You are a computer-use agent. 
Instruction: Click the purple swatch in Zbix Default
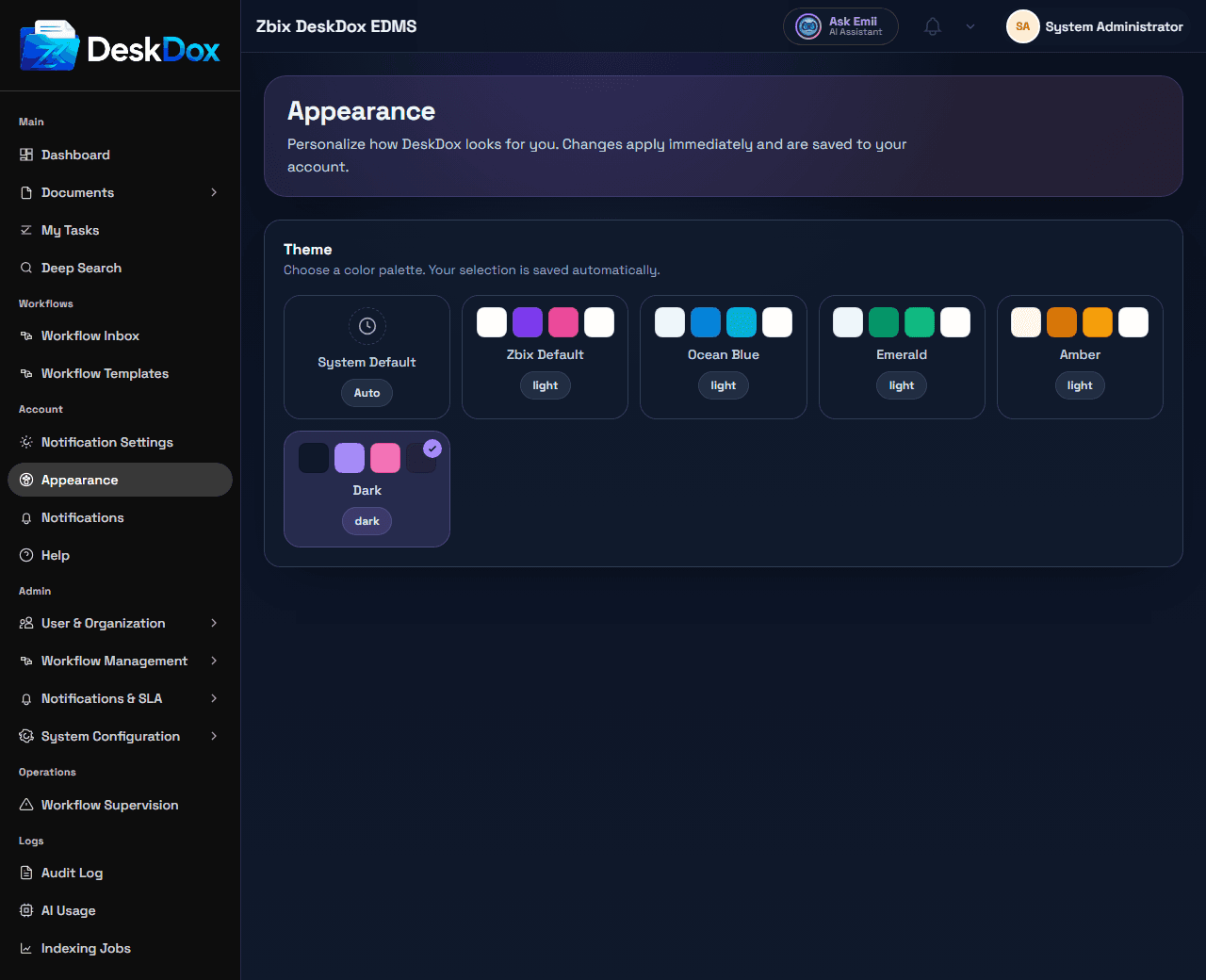click(528, 322)
